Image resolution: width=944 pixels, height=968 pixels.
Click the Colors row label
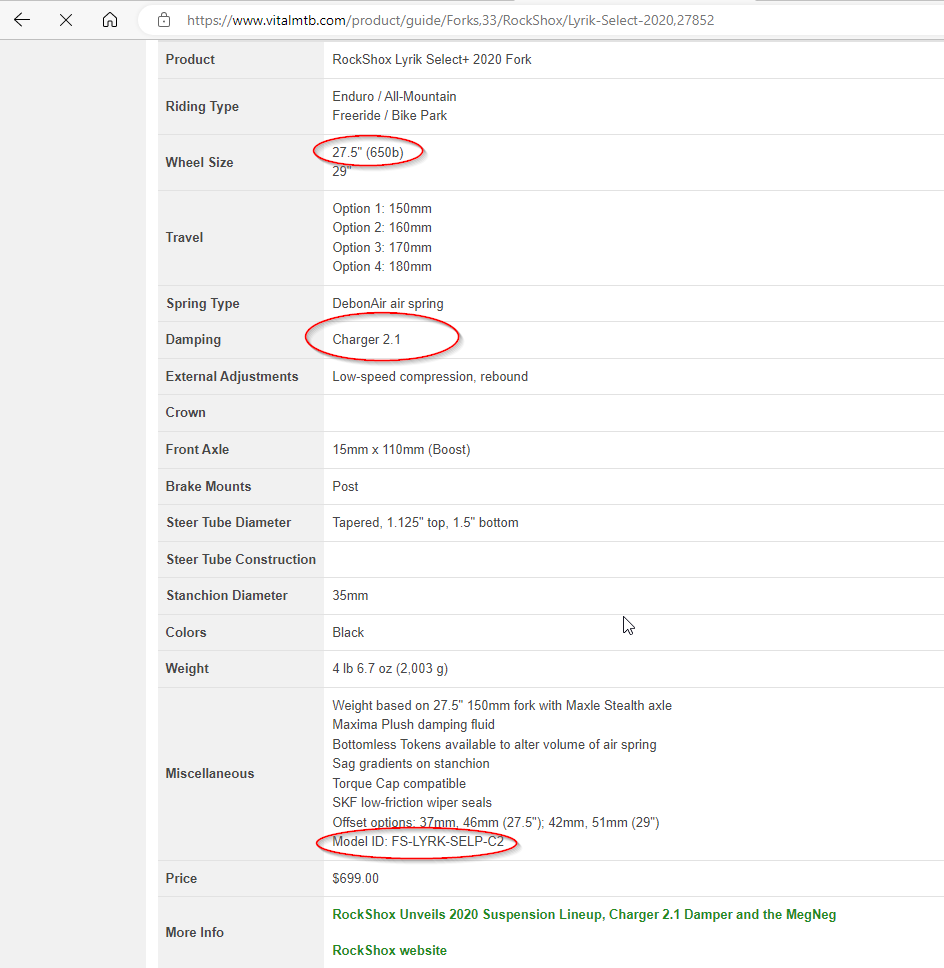pos(186,632)
